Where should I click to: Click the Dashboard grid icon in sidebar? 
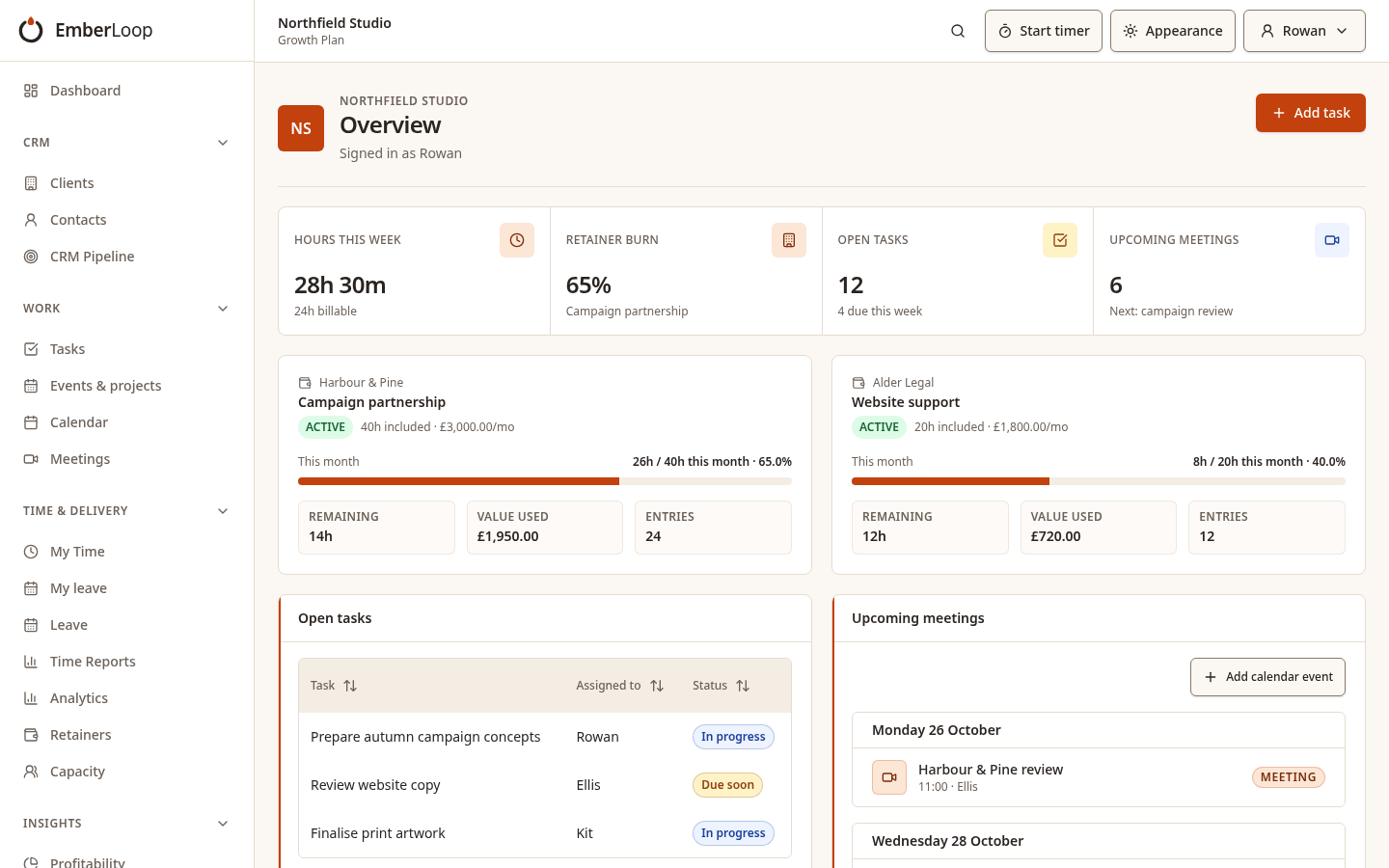(31, 91)
